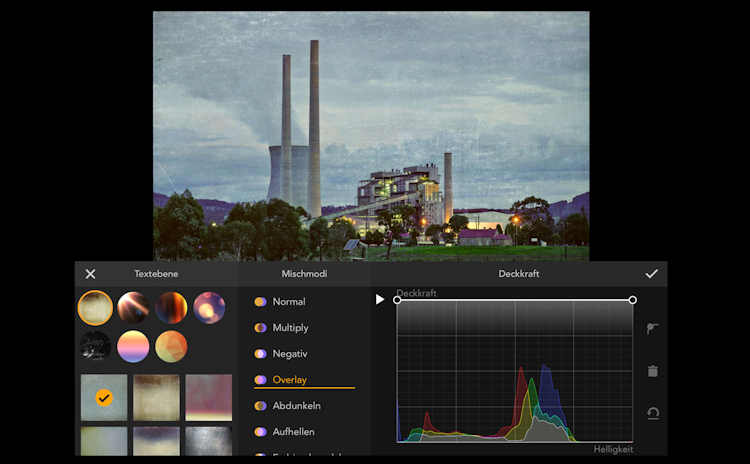This screenshot has height=464, width=750.
Task: Confirm changes with the checkmark icon
Action: (652, 274)
